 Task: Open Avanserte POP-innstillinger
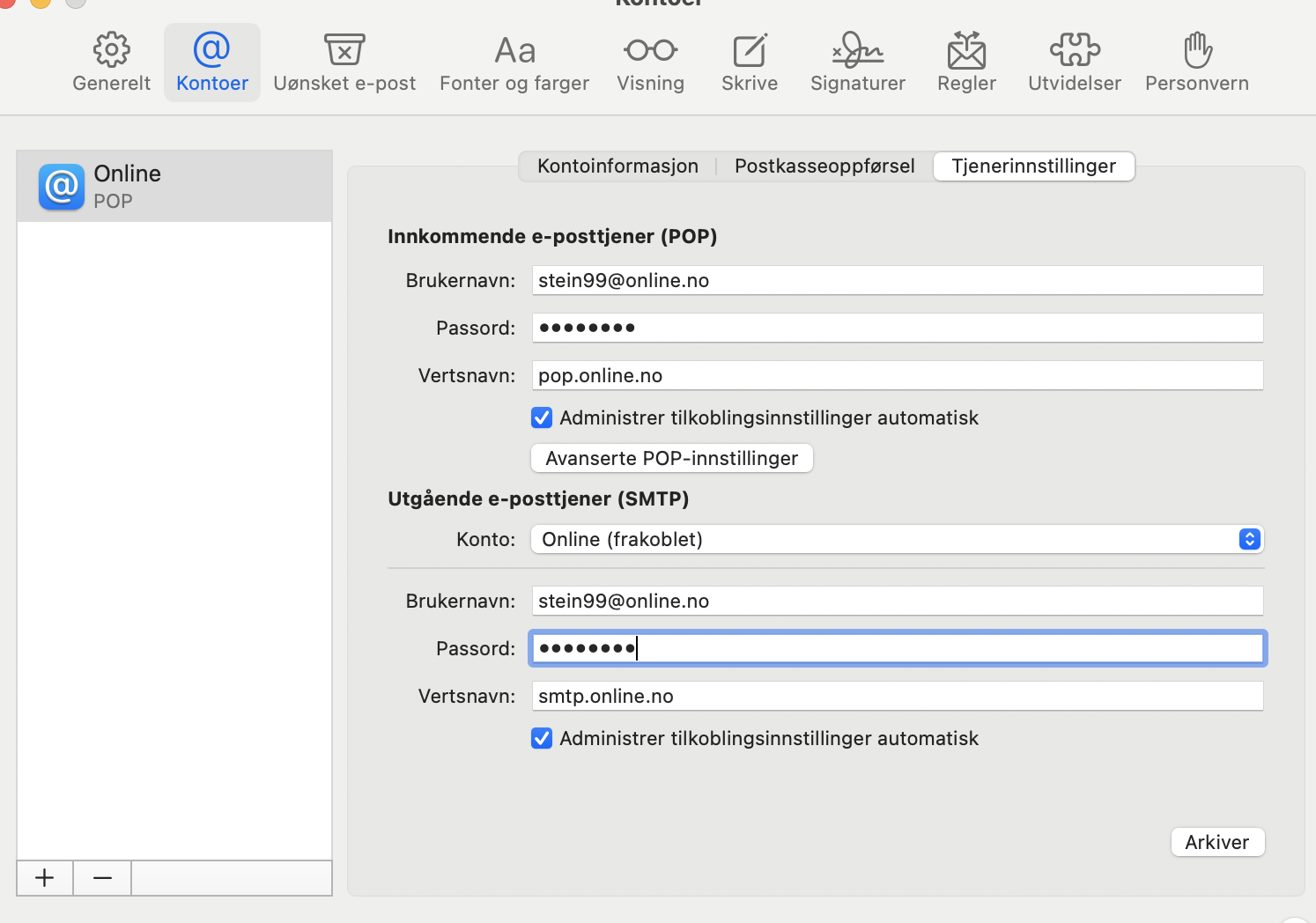click(671, 458)
